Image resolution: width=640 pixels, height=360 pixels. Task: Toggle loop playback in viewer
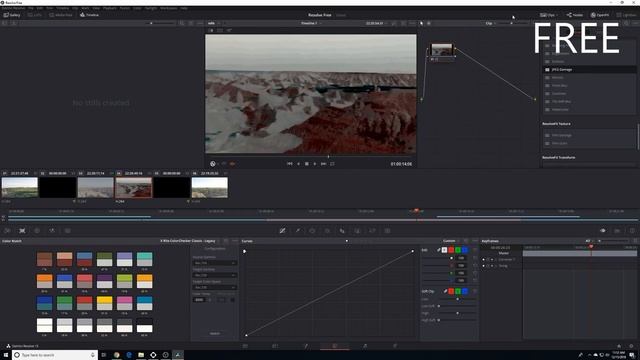pyautogui.click(x=332, y=164)
